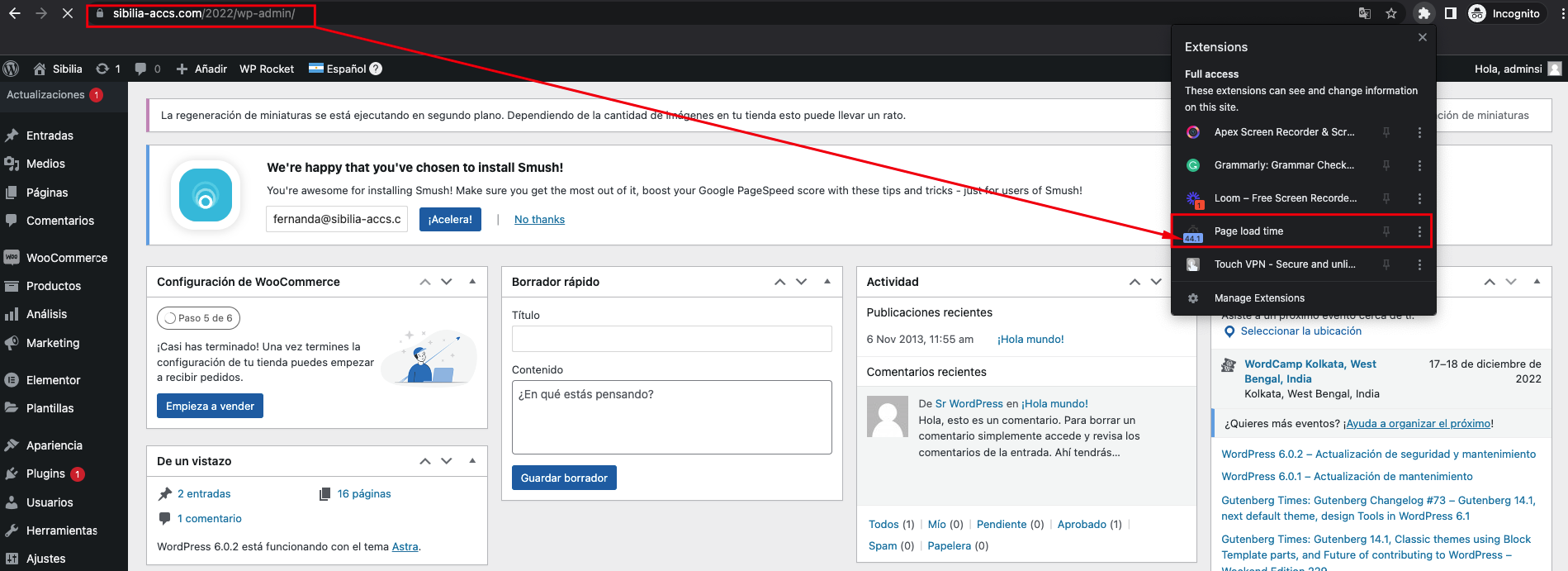
Task: Filter comments by Pendiente
Action: [x=1002, y=524]
